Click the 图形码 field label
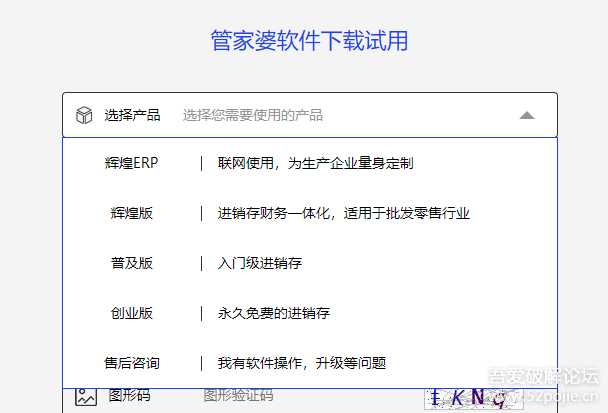 tap(129, 397)
